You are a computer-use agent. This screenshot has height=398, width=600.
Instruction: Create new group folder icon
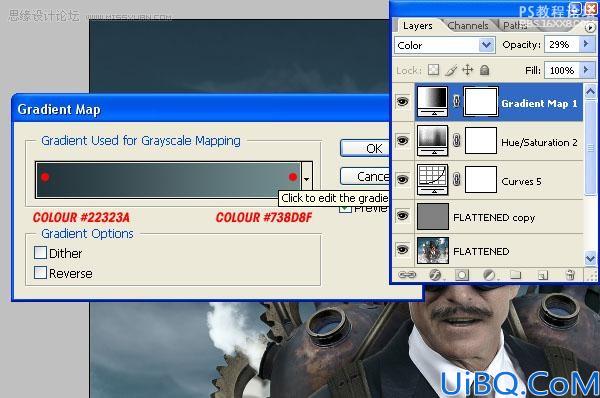(515, 275)
